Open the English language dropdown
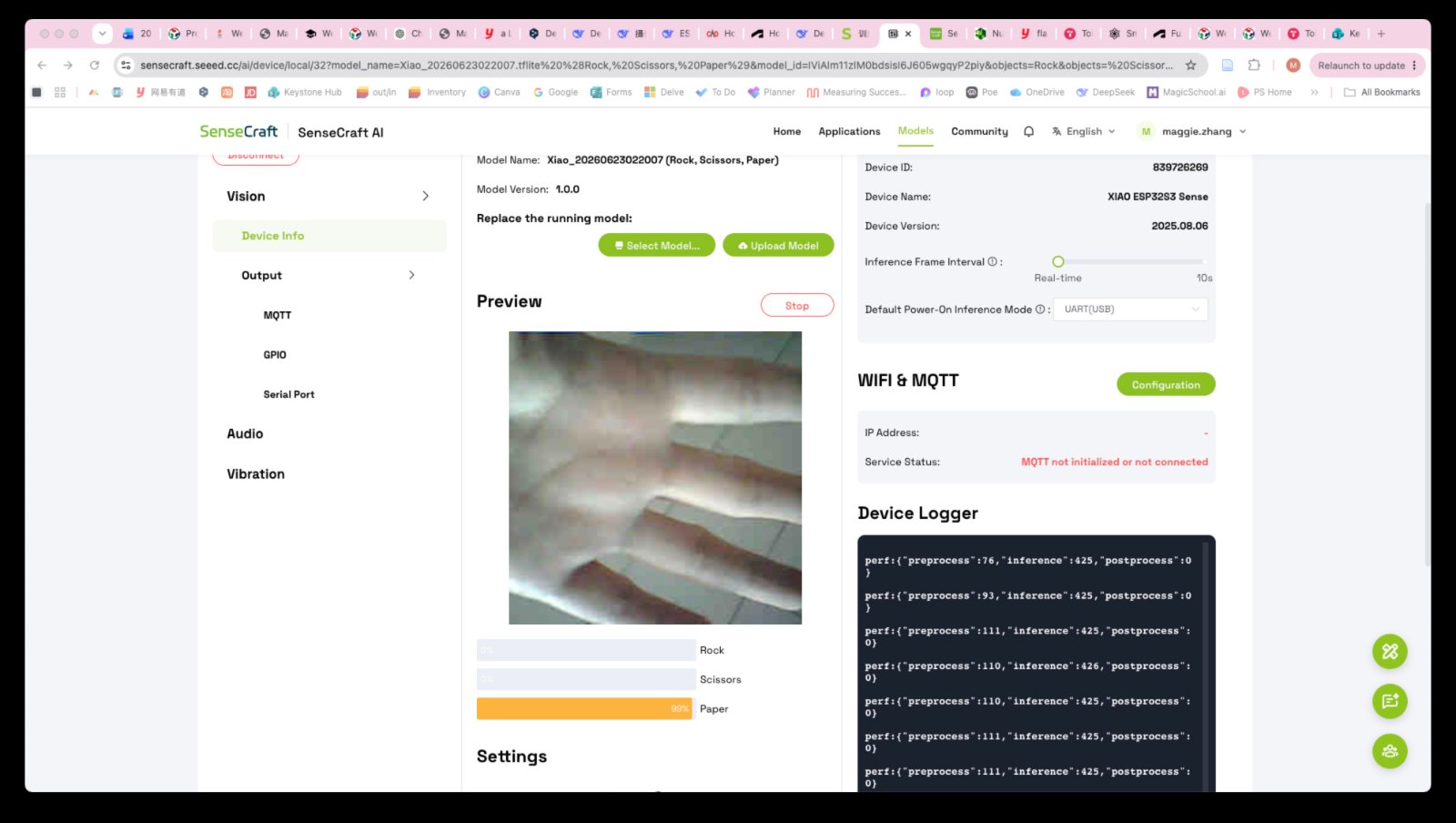The image size is (1456, 823). coord(1083,131)
